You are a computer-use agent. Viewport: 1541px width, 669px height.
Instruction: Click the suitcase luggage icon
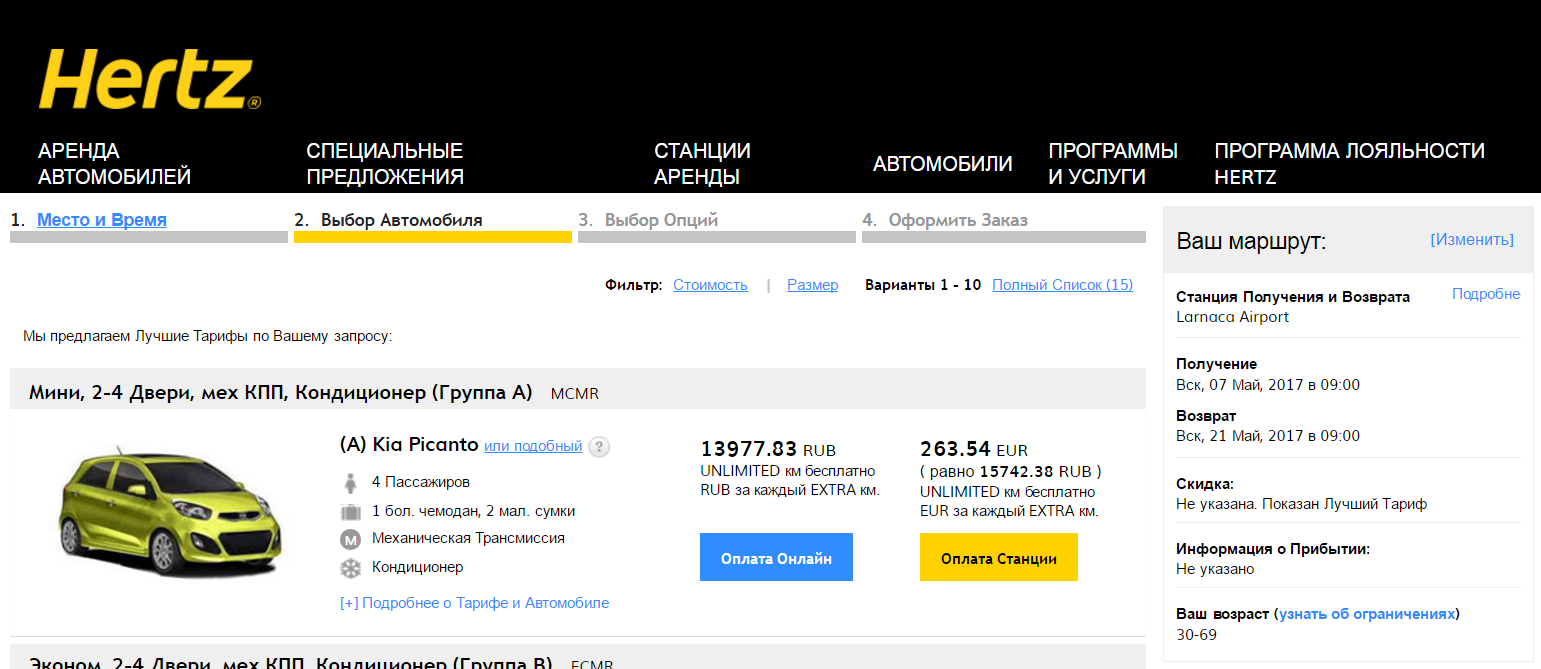(350, 512)
